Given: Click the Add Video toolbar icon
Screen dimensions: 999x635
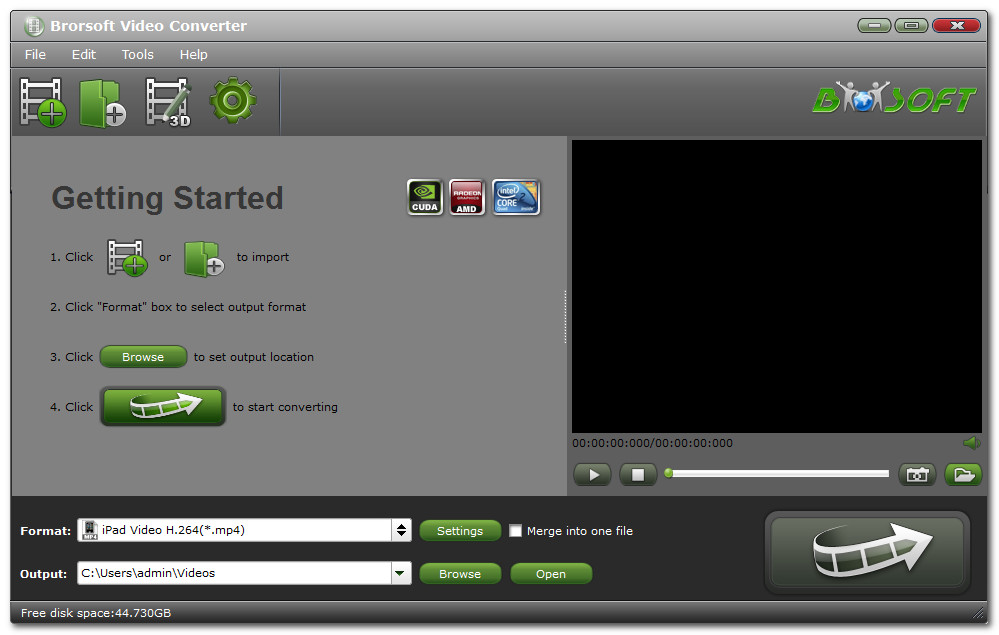Looking at the screenshot, I should click(43, 102).
